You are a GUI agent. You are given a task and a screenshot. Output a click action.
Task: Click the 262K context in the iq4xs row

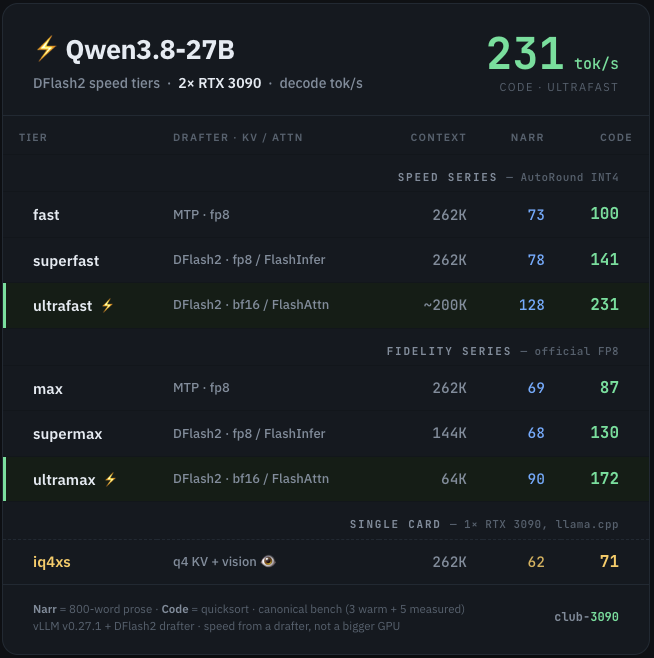tap(449, 562)
